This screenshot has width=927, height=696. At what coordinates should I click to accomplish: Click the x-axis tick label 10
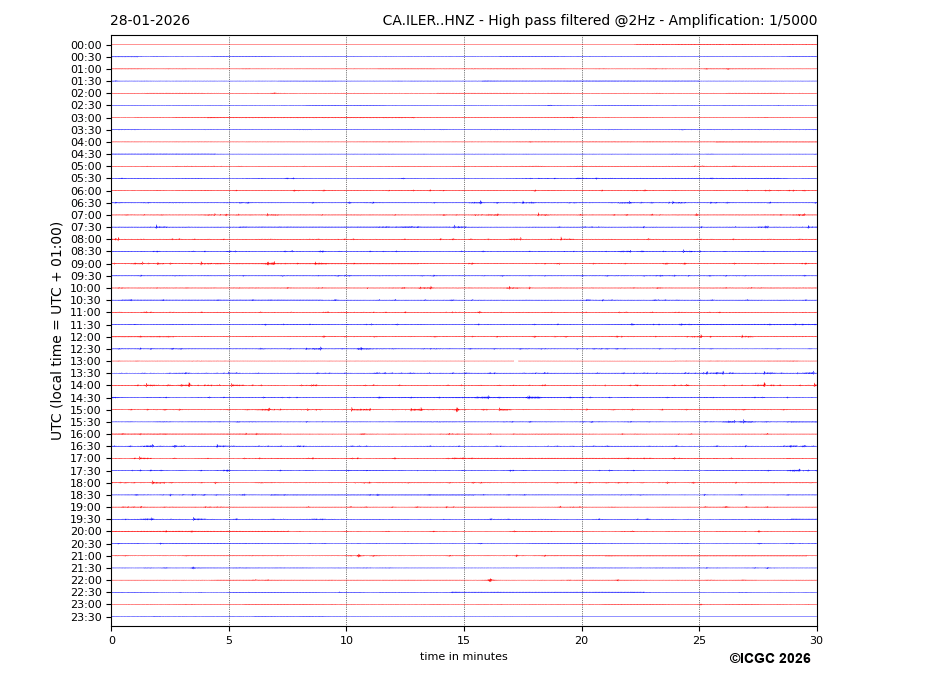coord(346,640)
